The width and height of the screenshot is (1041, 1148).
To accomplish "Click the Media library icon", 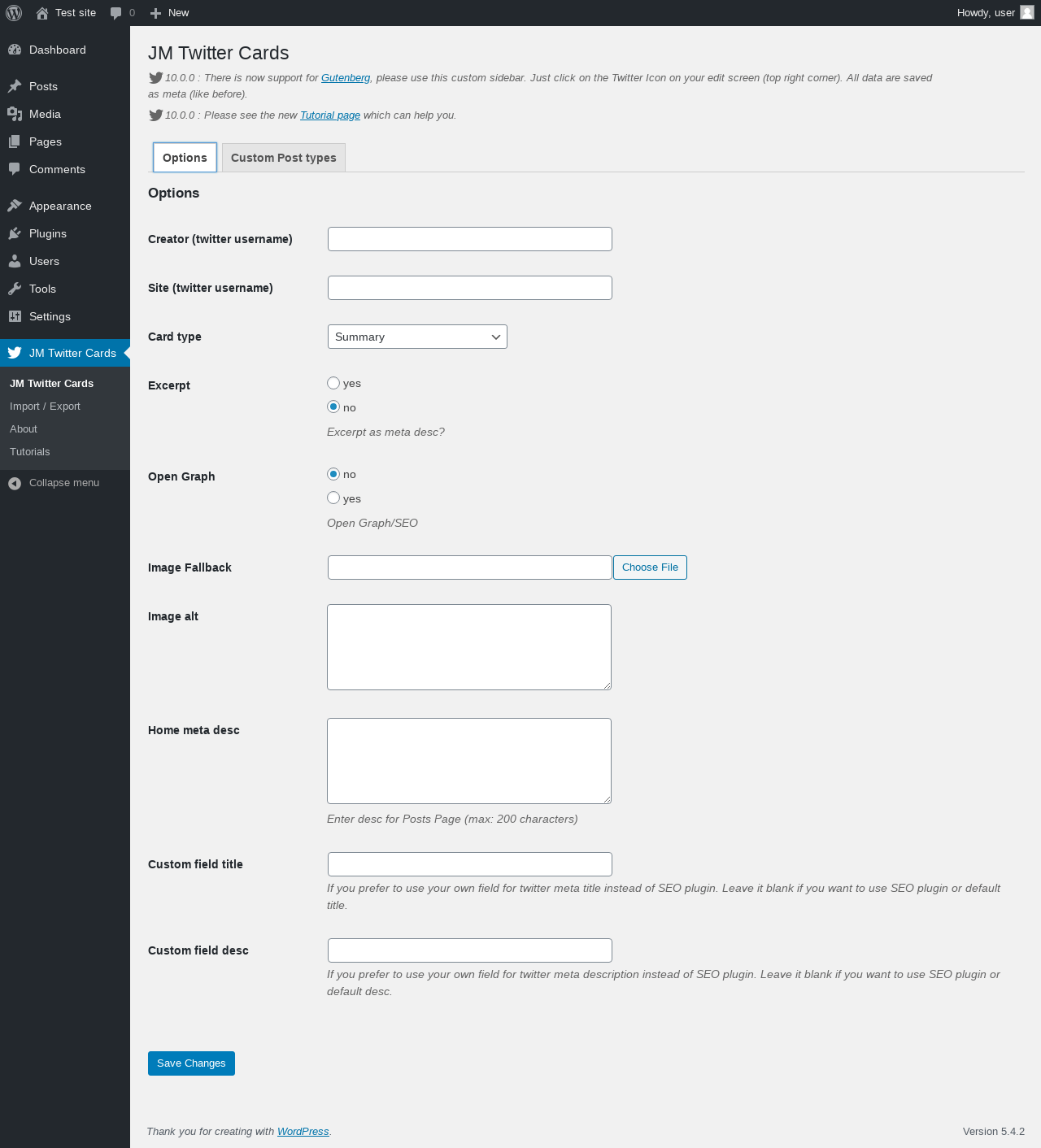I will tap(15, 114).
